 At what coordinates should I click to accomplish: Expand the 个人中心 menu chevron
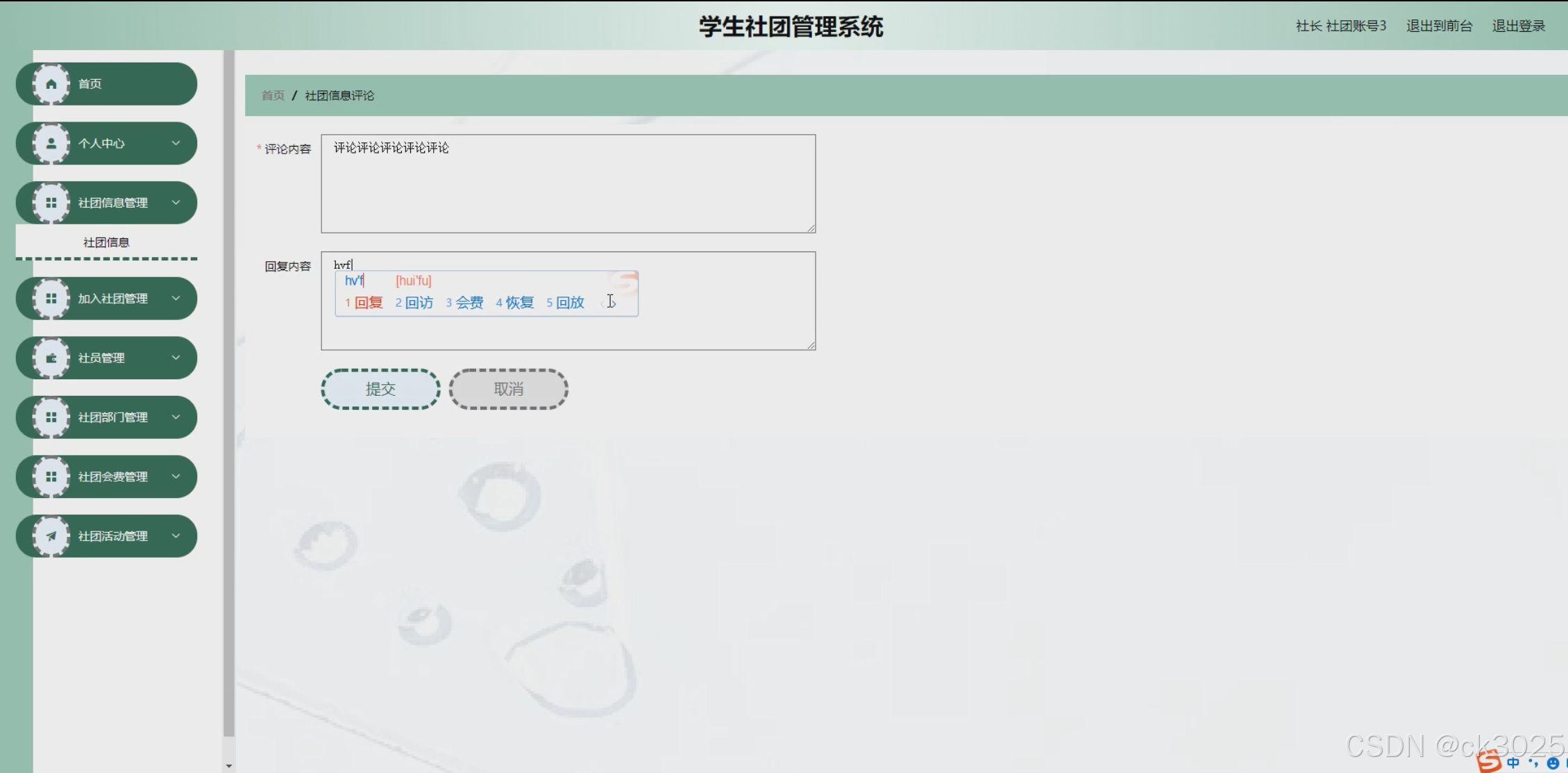click(x=176, y=143)
